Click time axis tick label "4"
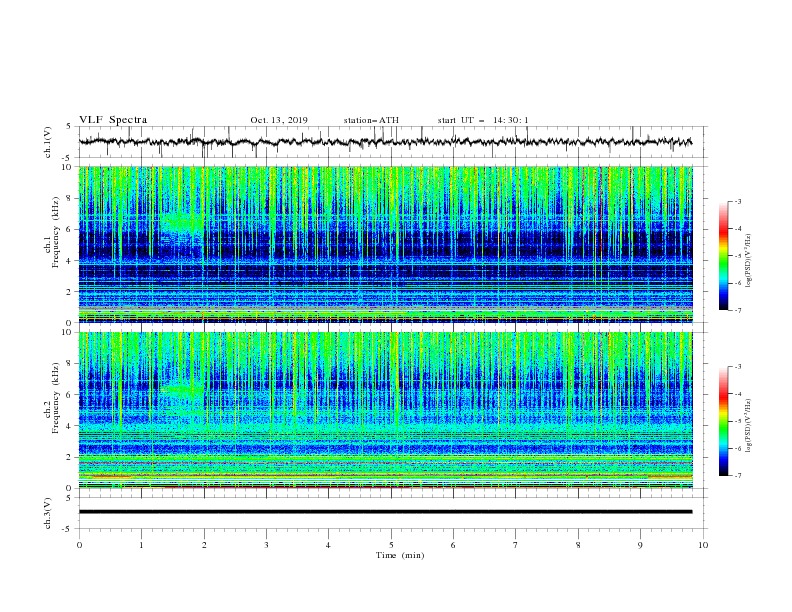 pos(328,545)
